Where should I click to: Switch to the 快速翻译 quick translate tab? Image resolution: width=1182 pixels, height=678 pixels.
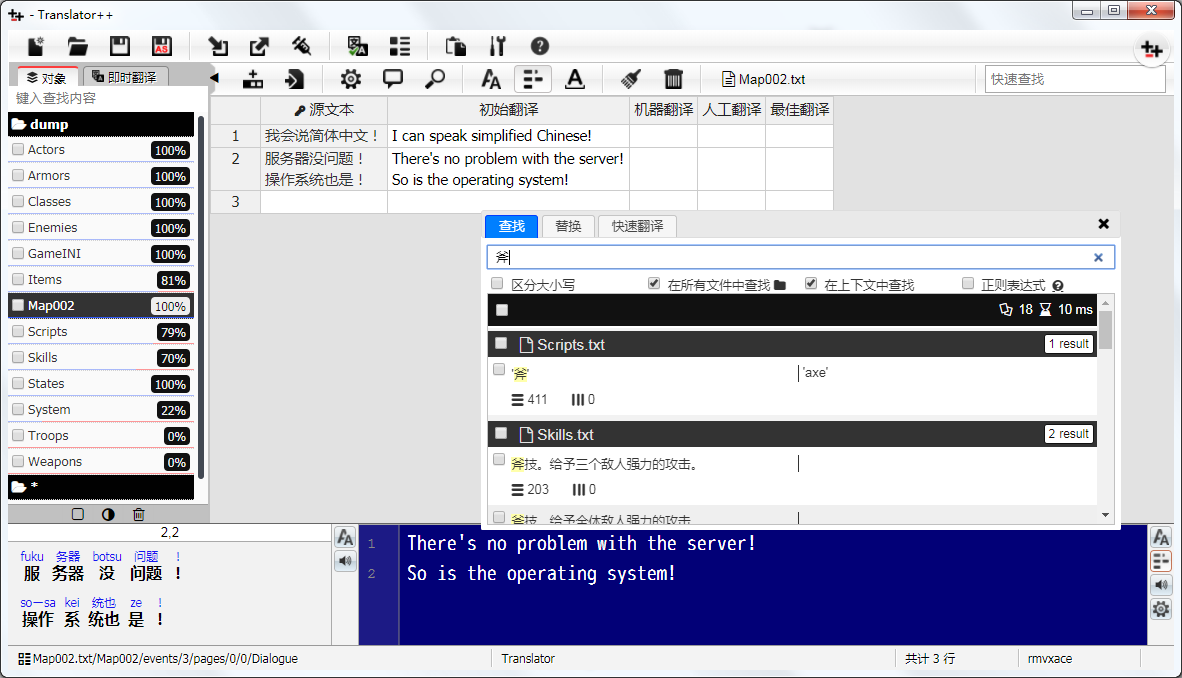click(x=638, y=226)
